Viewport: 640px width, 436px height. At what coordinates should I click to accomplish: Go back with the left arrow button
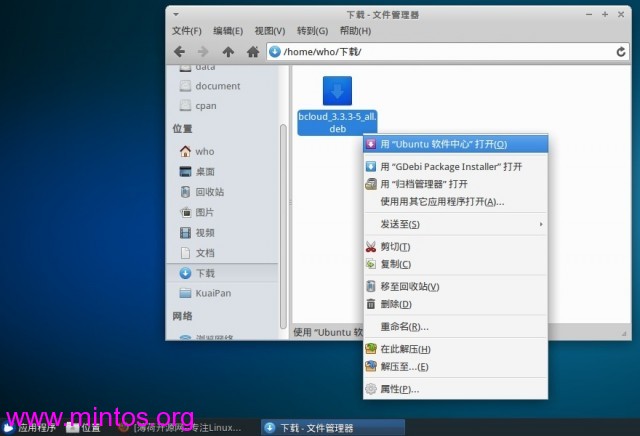coord(179,52)
